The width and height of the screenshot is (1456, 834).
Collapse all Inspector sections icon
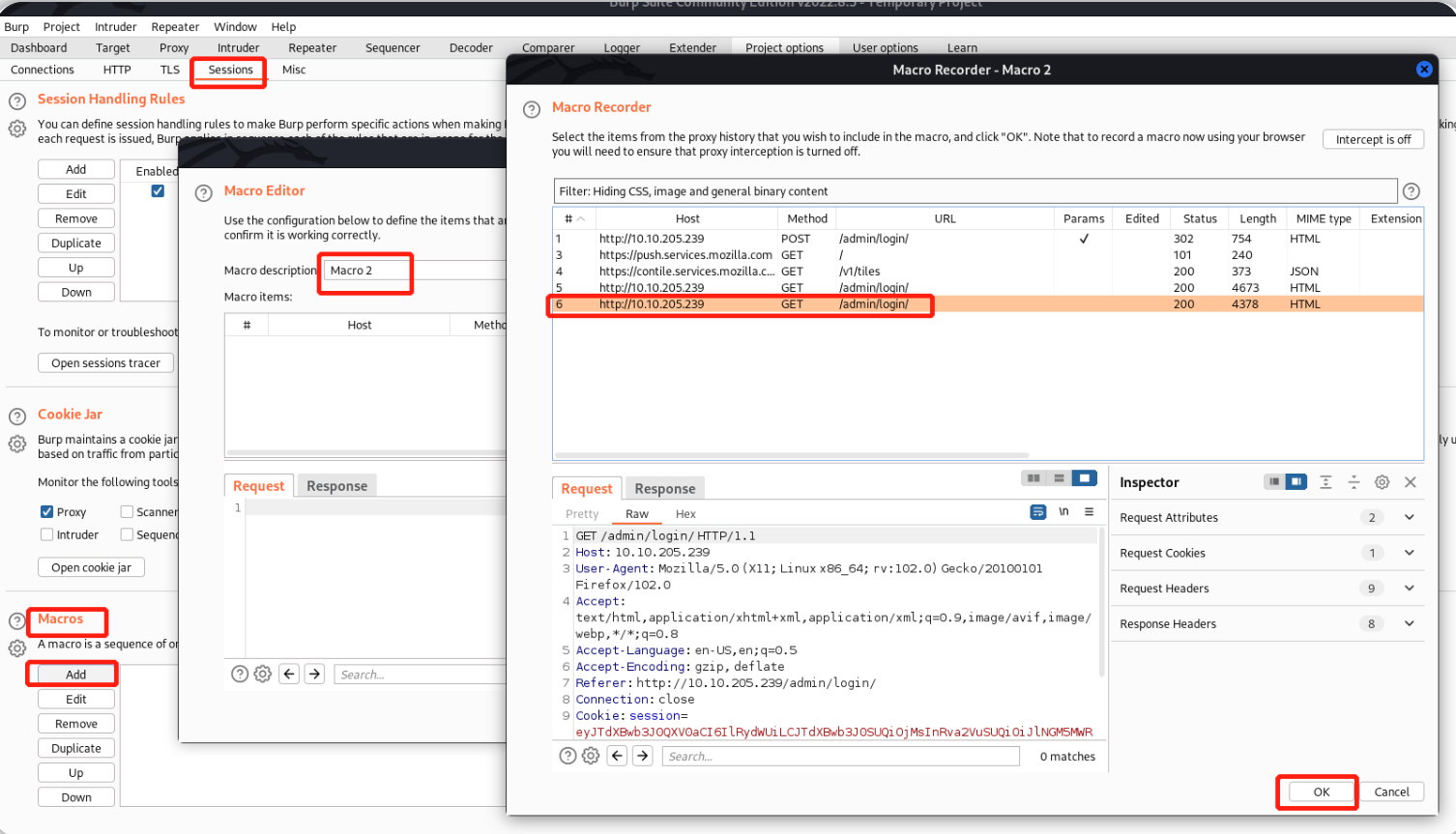tap(1354, 482)
